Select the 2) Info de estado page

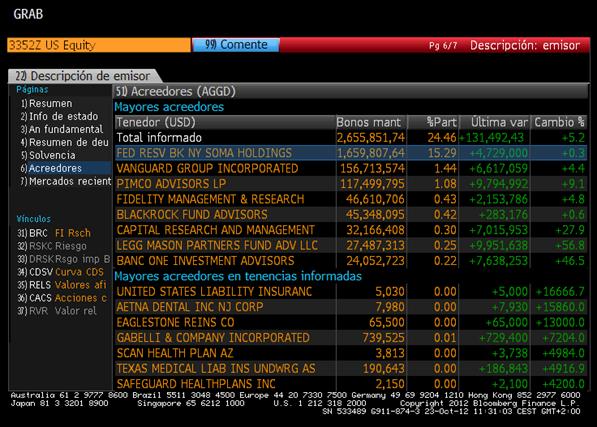tap(59, 116)
